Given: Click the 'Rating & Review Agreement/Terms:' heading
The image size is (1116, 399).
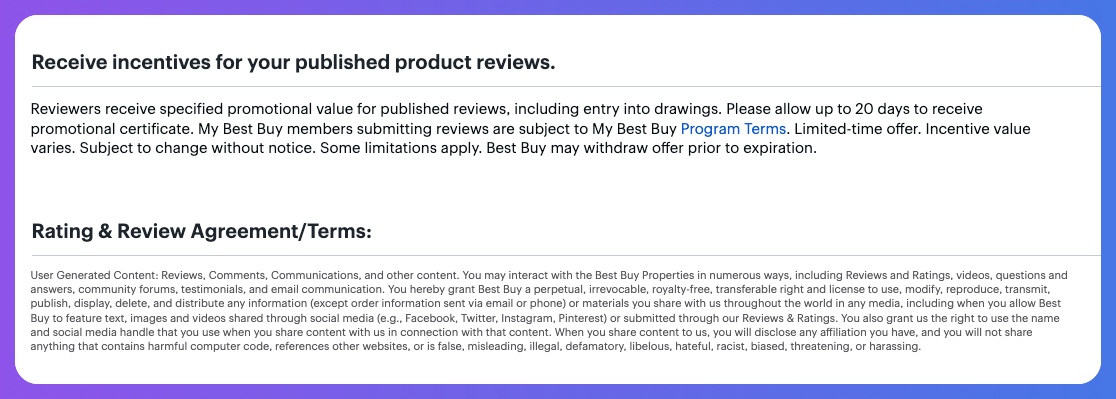Looking at the screenshot, I should pos(201,232).
